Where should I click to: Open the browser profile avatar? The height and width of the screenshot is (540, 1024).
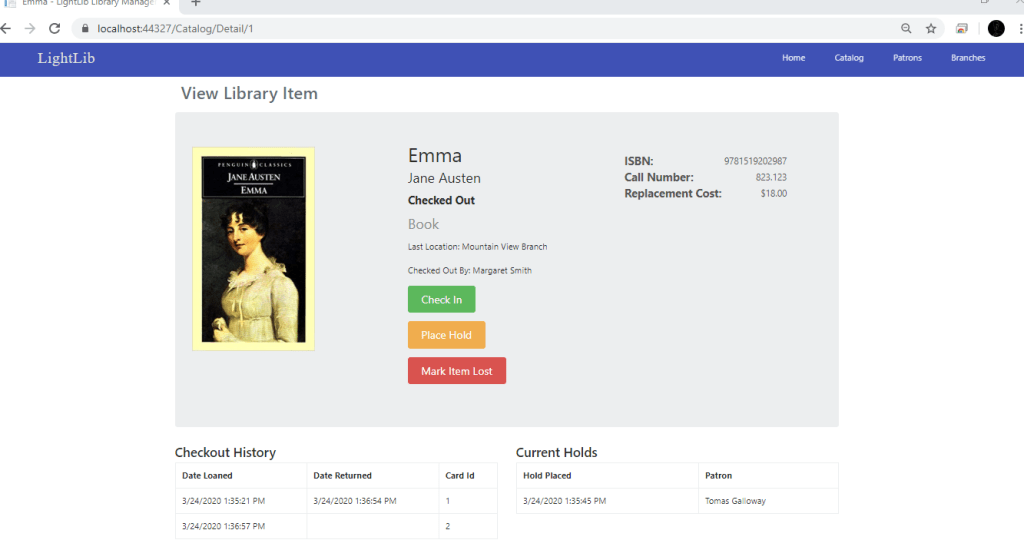point(996,29)
